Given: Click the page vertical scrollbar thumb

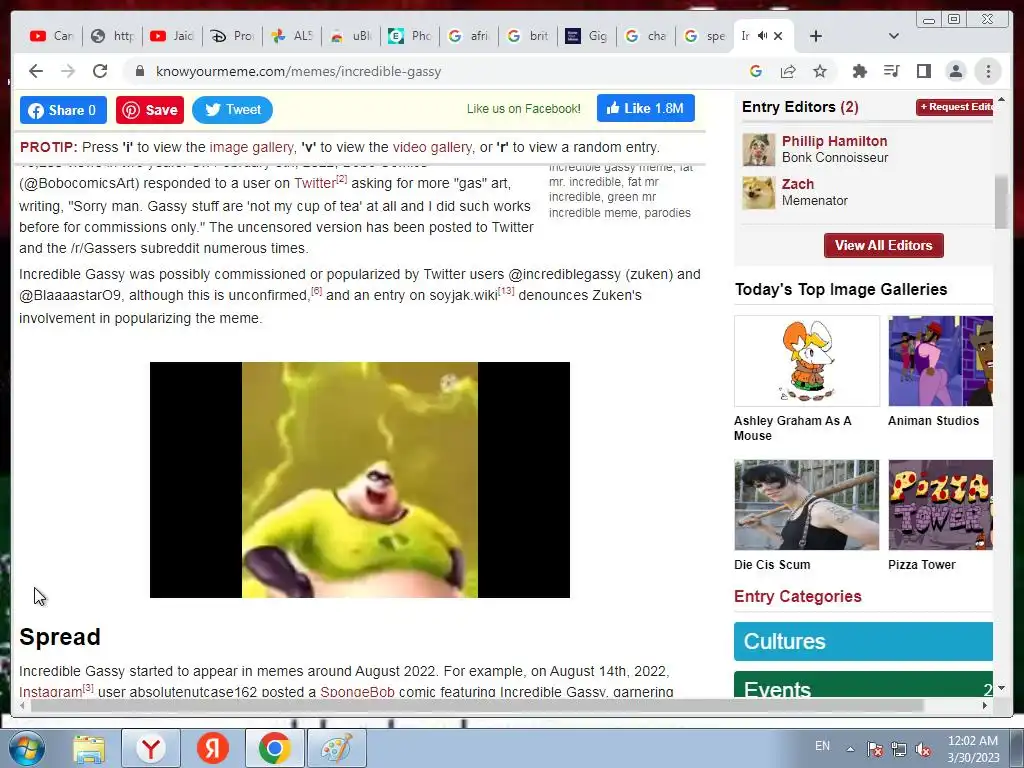Looking at the screenshot, I should (1001, 202).
